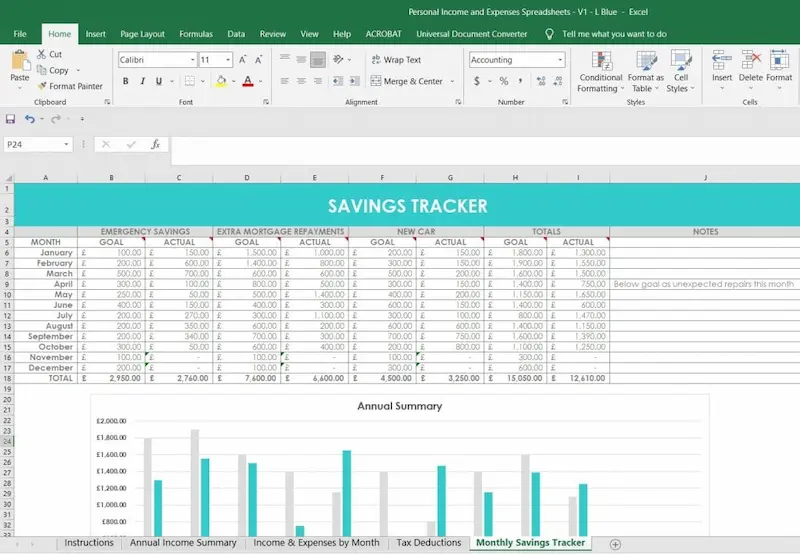Viewport: 800px width, 554px height.
Task: Increase font size with the larger A
Action: (243, 60)
